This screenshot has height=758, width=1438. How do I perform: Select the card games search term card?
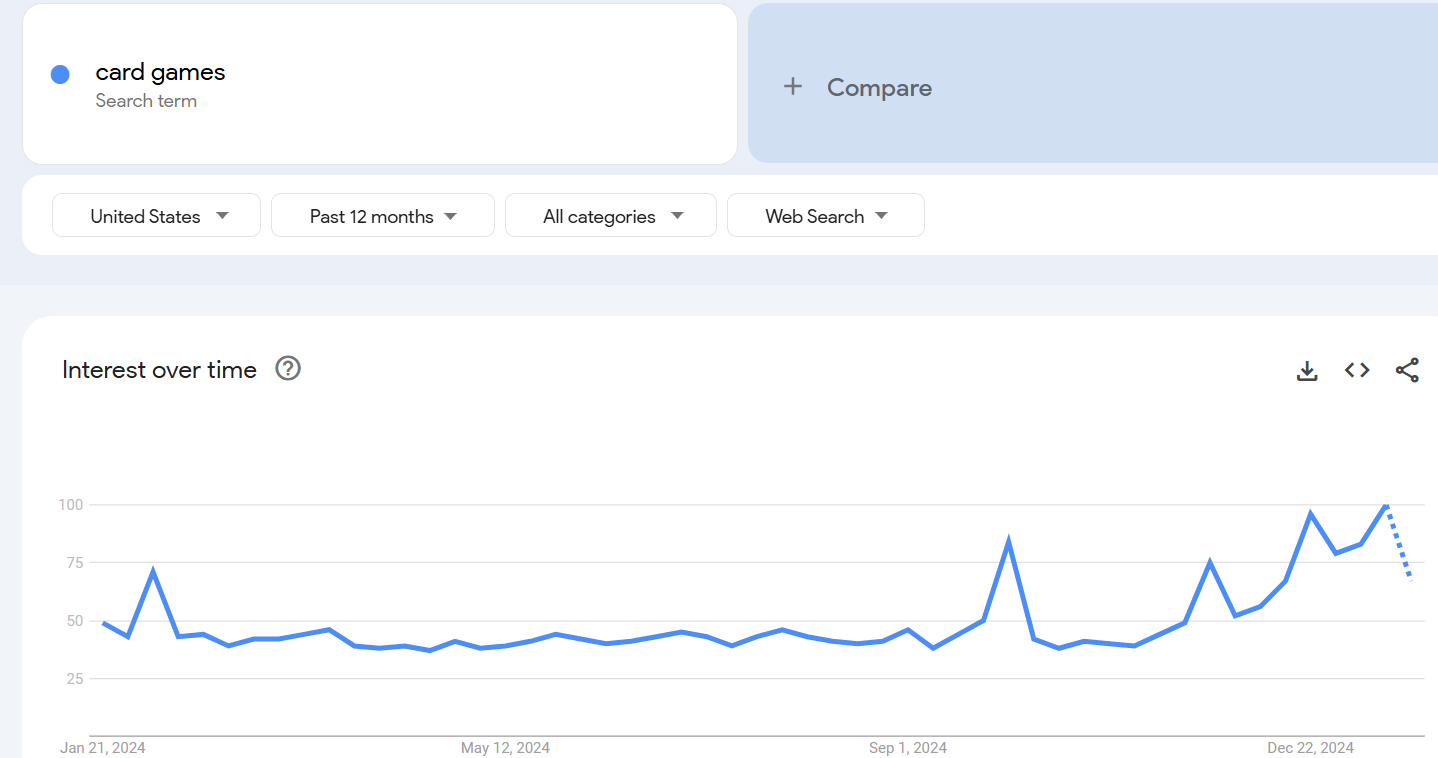click(379, 84)
